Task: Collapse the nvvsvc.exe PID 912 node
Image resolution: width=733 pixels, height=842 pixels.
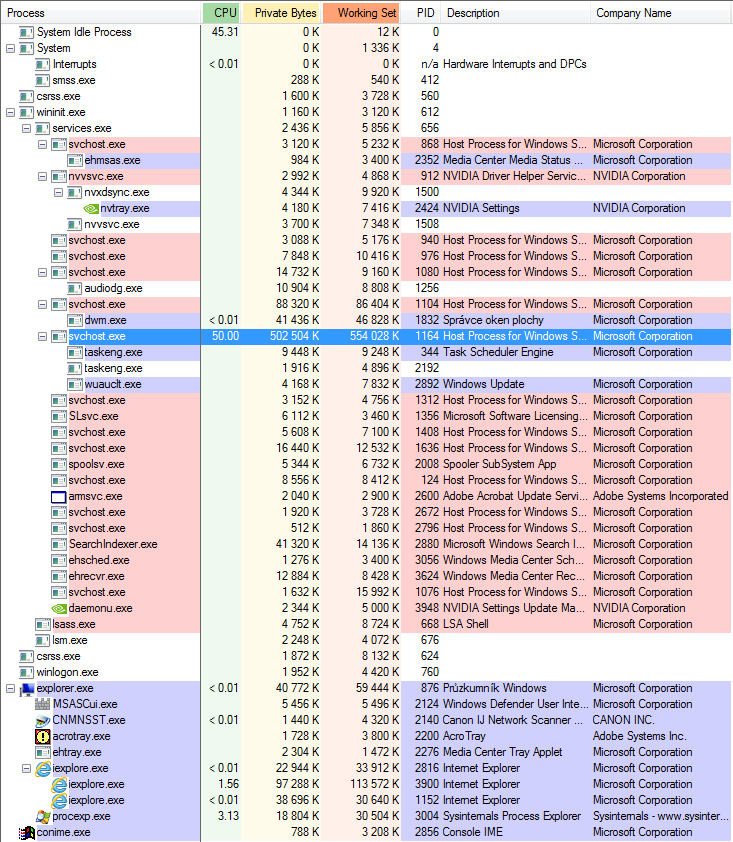Action: [42, 176]
